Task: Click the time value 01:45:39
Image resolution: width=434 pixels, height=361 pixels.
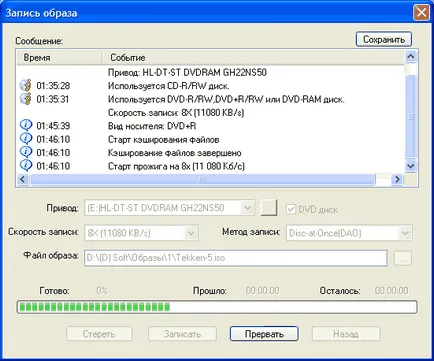Action: (x=53, y=126)
